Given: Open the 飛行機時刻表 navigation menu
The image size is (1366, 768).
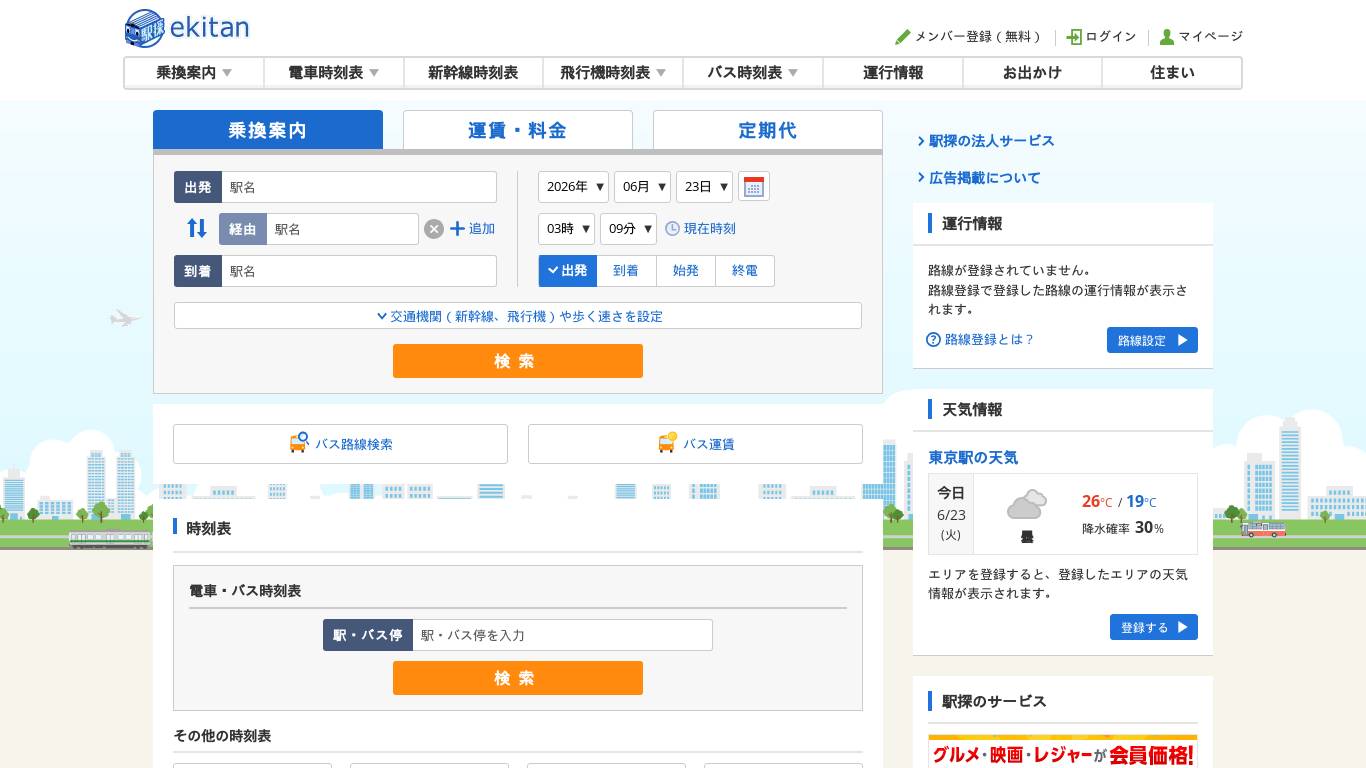Looking at the screenshot, I should click(613, 73).
